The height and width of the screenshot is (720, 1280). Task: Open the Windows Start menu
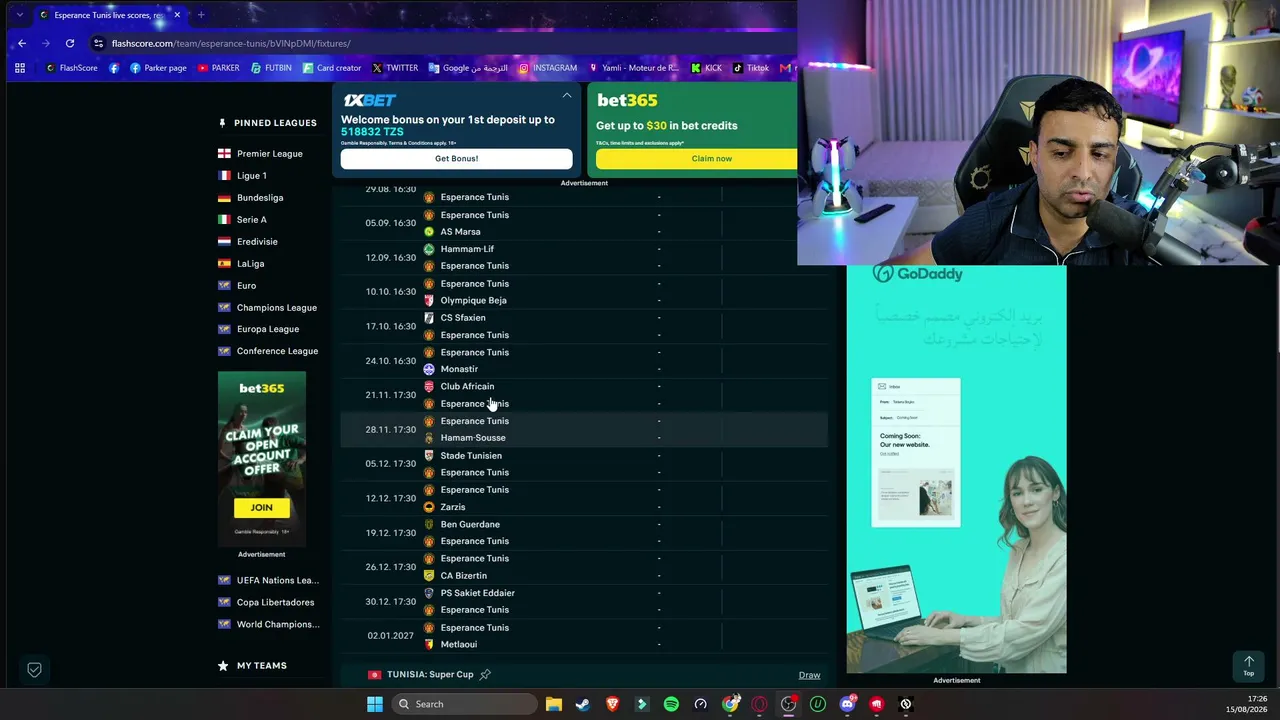[x=374, y=704]
